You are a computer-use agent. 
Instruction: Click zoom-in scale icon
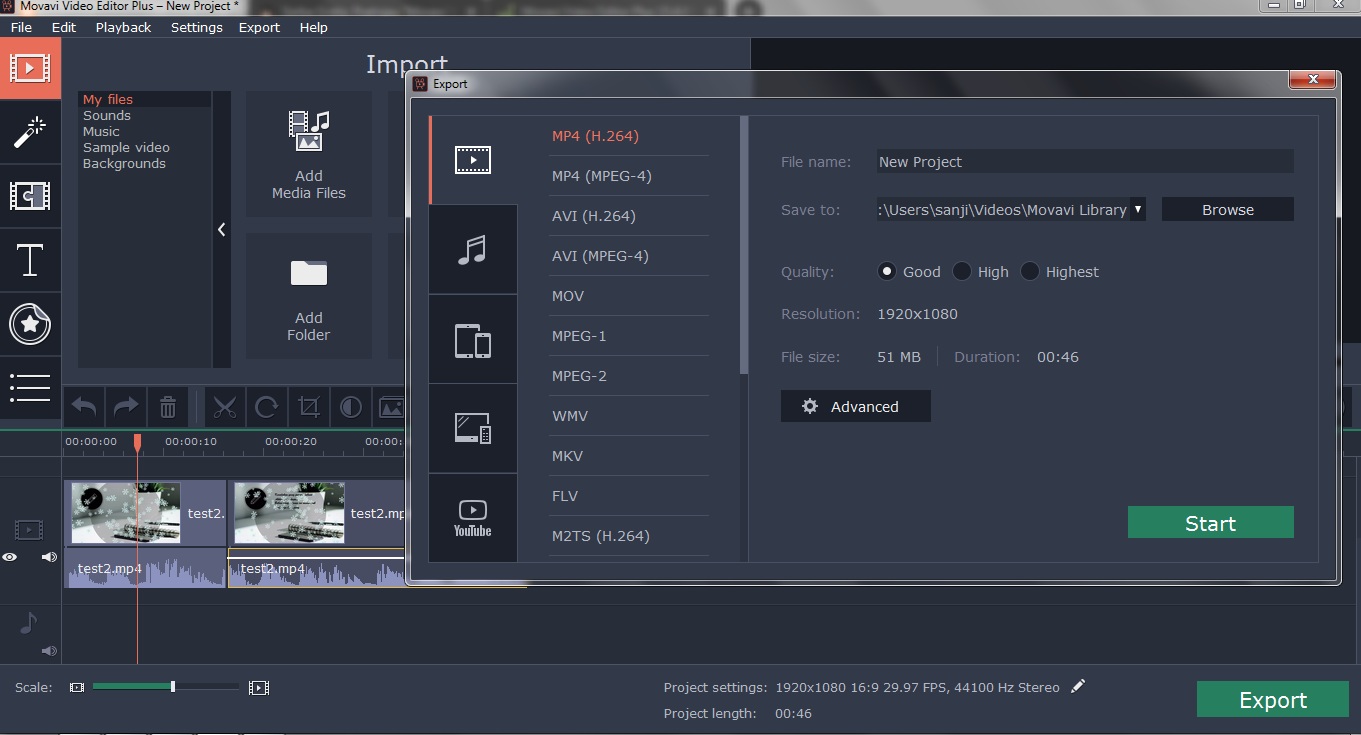[x=259, y=687]
